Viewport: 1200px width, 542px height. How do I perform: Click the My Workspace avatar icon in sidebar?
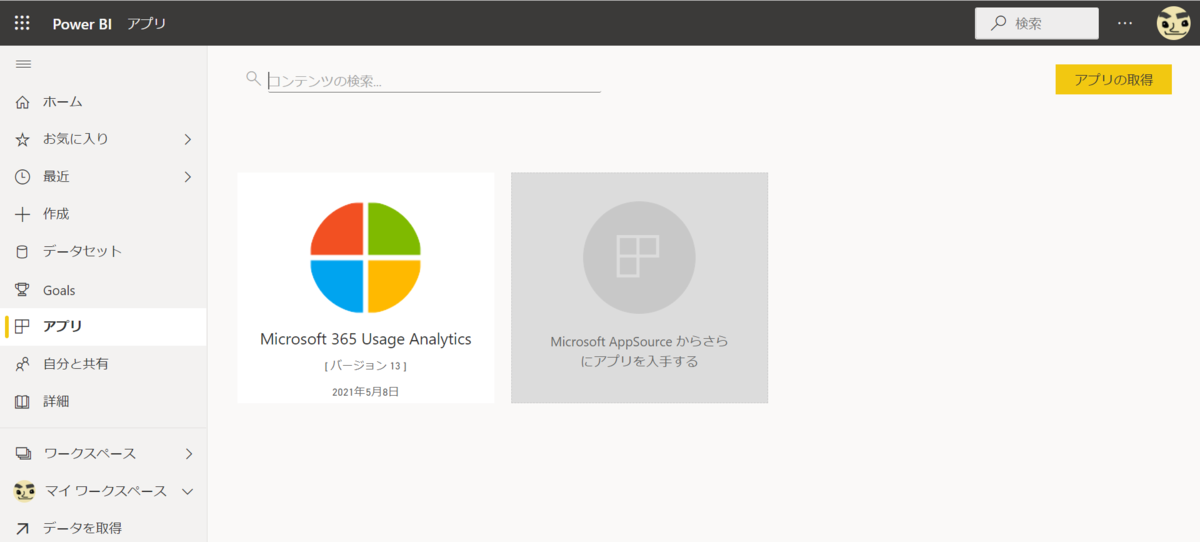pyautogui.click(x=24, y=491)
